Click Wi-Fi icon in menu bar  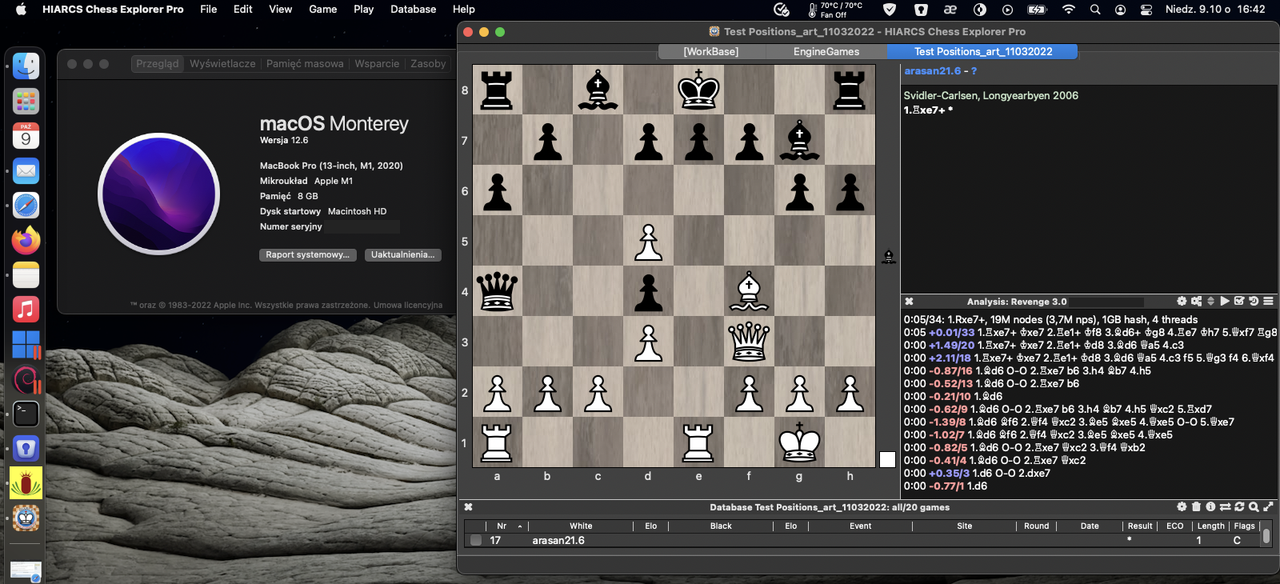coord(1068,9)
